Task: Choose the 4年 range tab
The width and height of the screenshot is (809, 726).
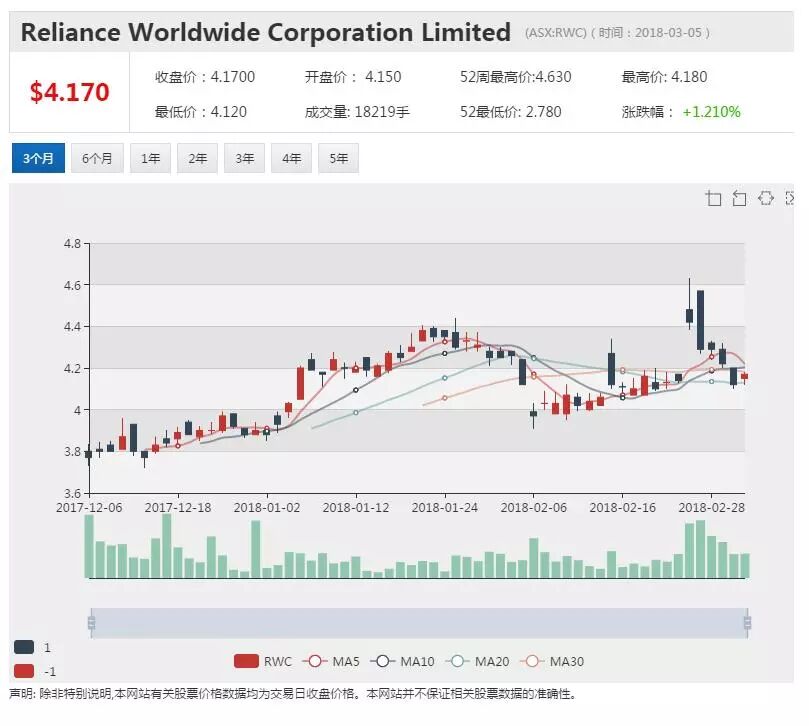Action: click(291, 158)
